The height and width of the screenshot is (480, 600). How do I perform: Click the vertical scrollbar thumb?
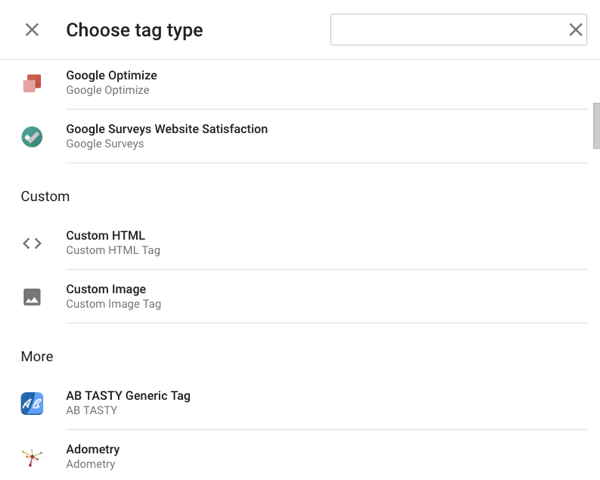[x=596, y=126]
